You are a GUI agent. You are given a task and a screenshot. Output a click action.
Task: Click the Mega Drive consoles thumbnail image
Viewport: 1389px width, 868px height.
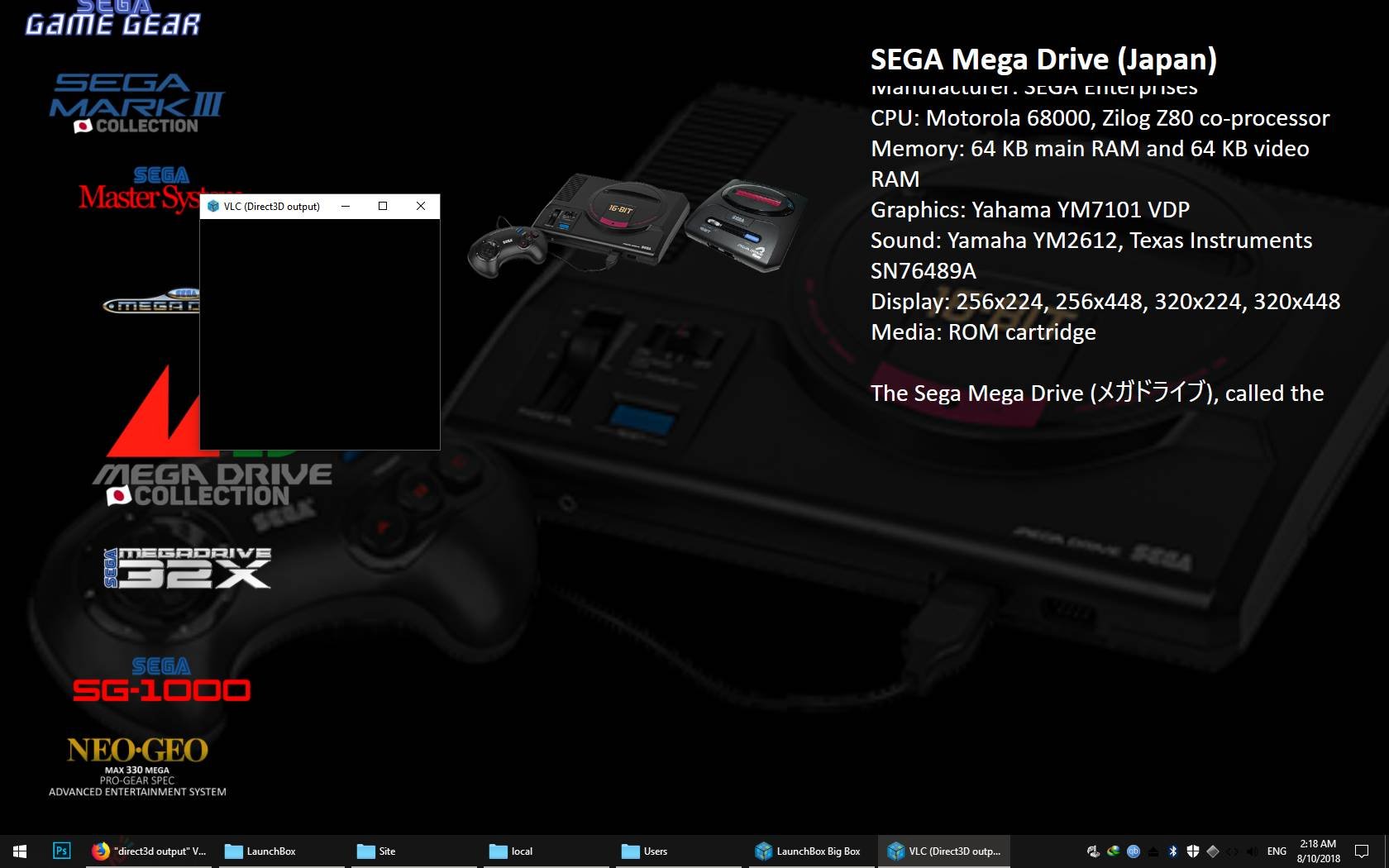tap(637, 225)
